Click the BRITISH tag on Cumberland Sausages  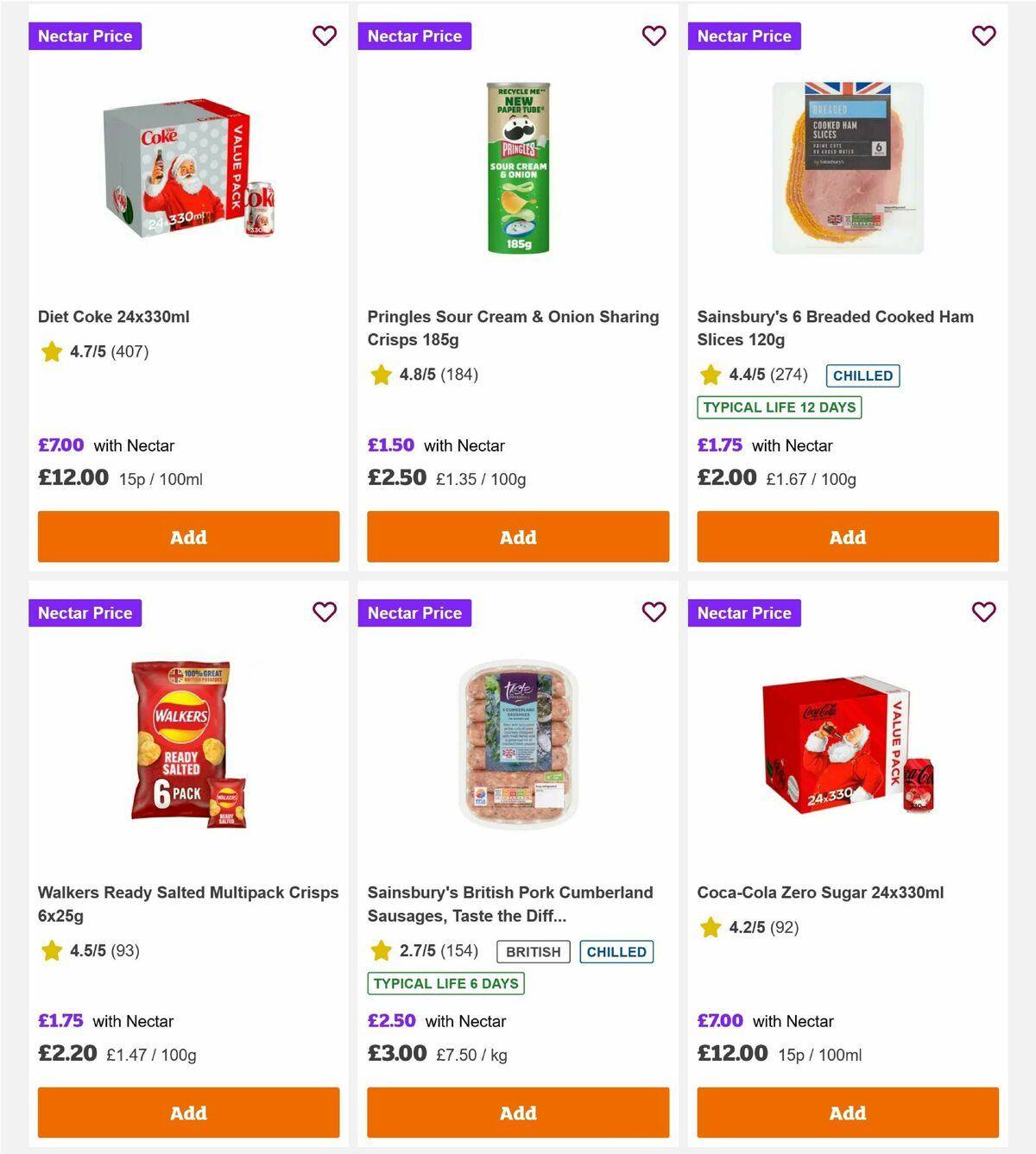(533, 951)
